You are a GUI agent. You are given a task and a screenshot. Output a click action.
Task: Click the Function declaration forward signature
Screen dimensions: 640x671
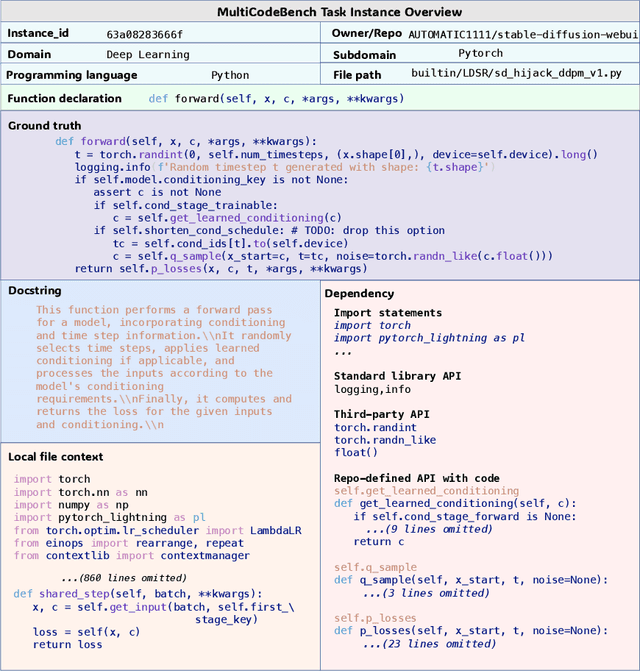[277, 99]
